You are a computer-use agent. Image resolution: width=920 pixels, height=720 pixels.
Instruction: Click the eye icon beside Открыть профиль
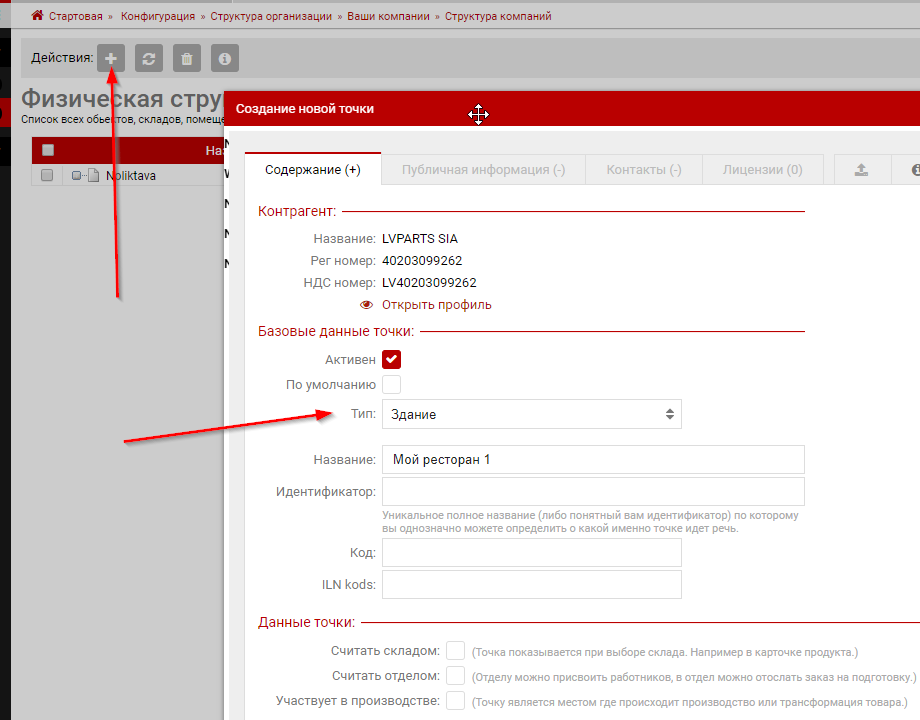point(366,305)
